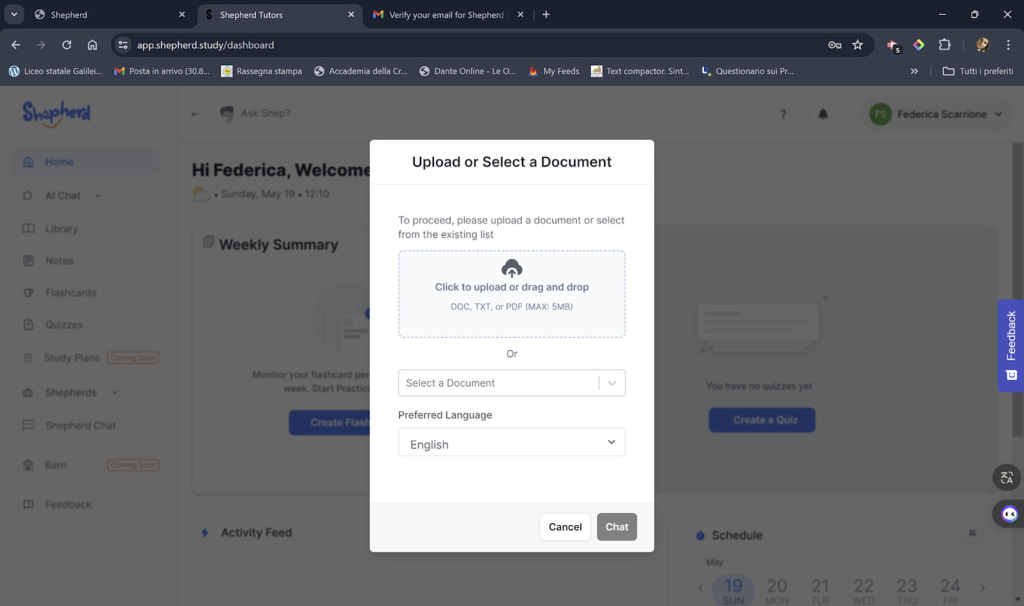Open the Federica Scarrione profile dropdown

tap(936, 114)
